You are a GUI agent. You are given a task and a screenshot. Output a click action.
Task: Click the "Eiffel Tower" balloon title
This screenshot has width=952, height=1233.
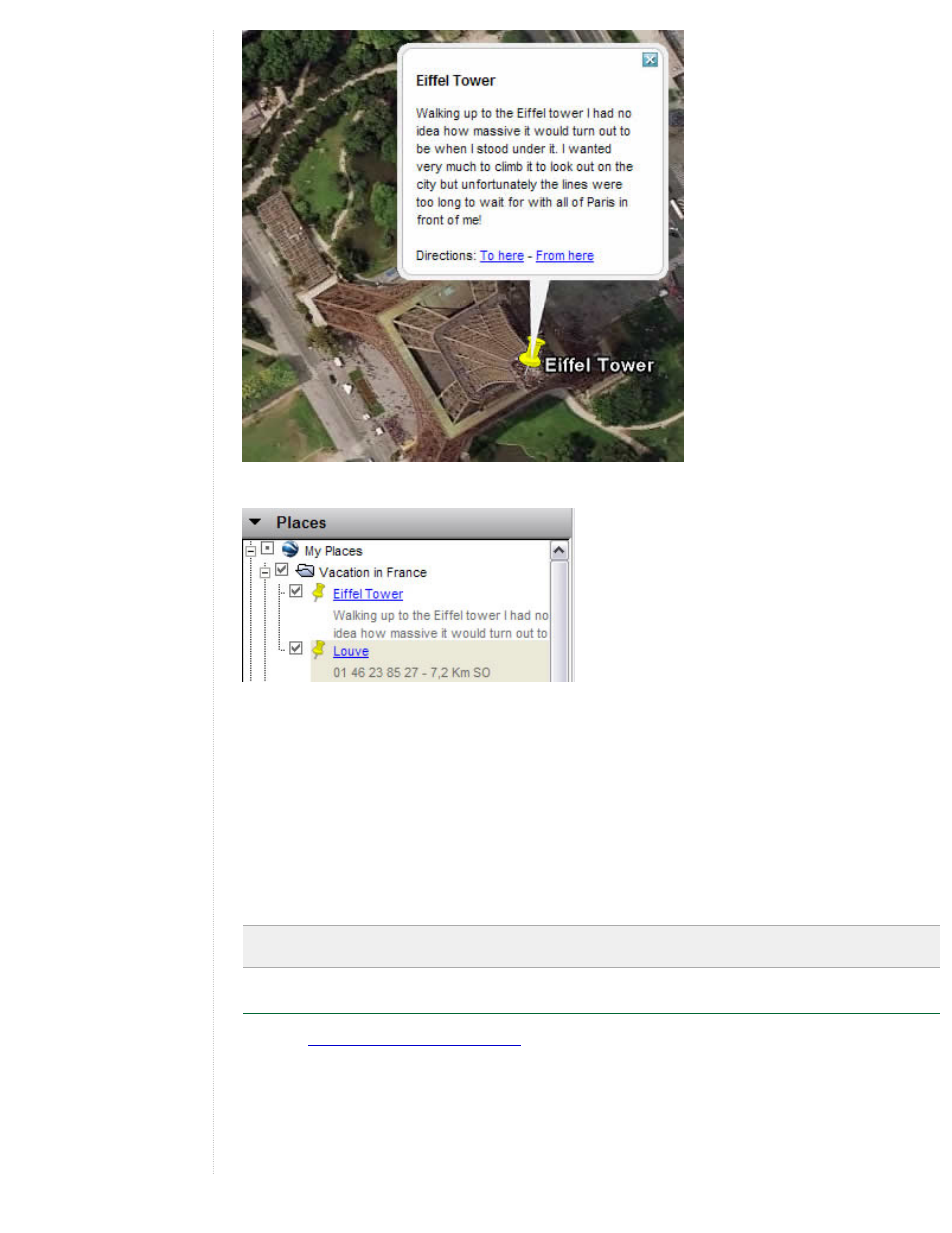coord(455,81)
